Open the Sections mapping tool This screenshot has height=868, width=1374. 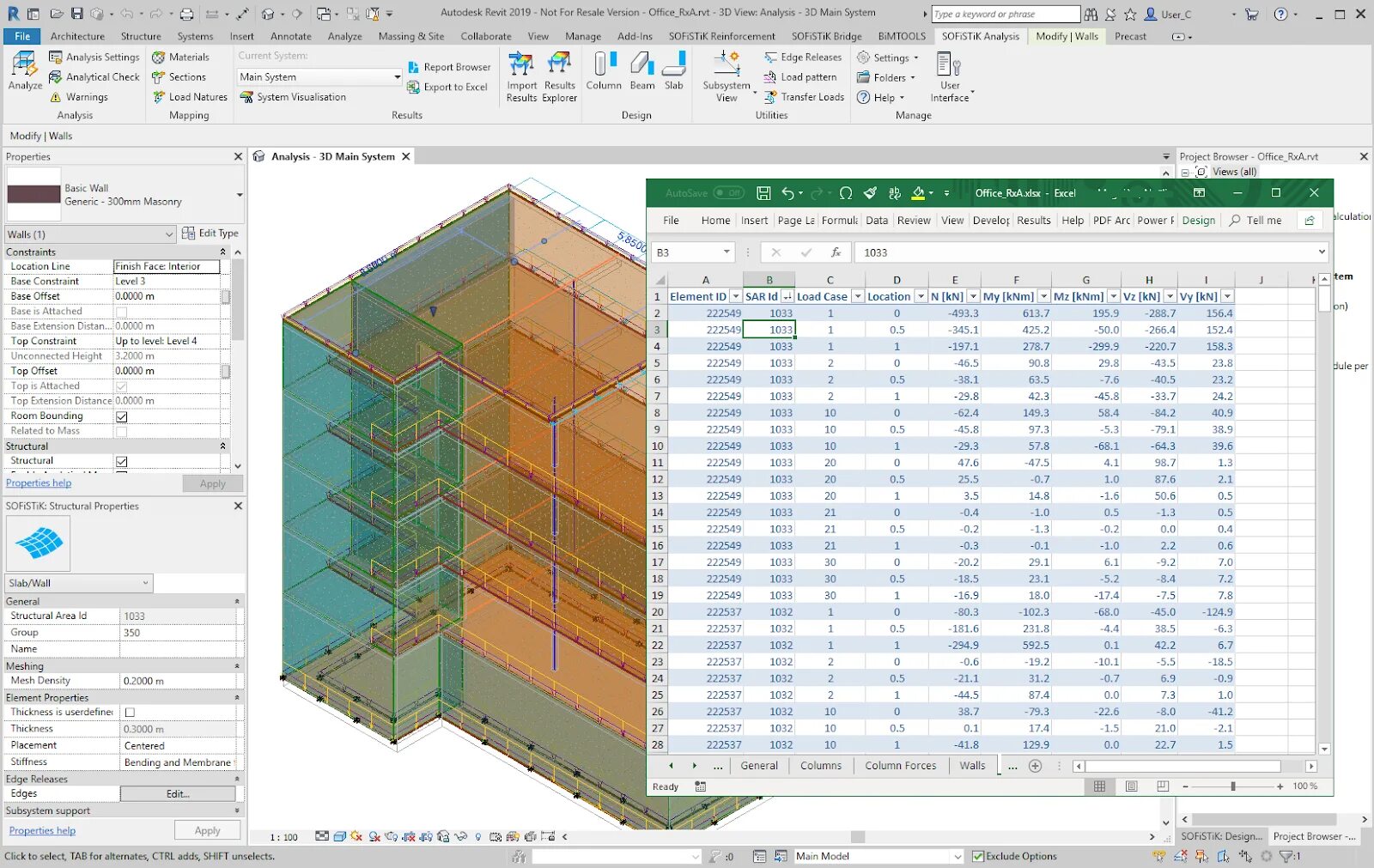[179, 76]
